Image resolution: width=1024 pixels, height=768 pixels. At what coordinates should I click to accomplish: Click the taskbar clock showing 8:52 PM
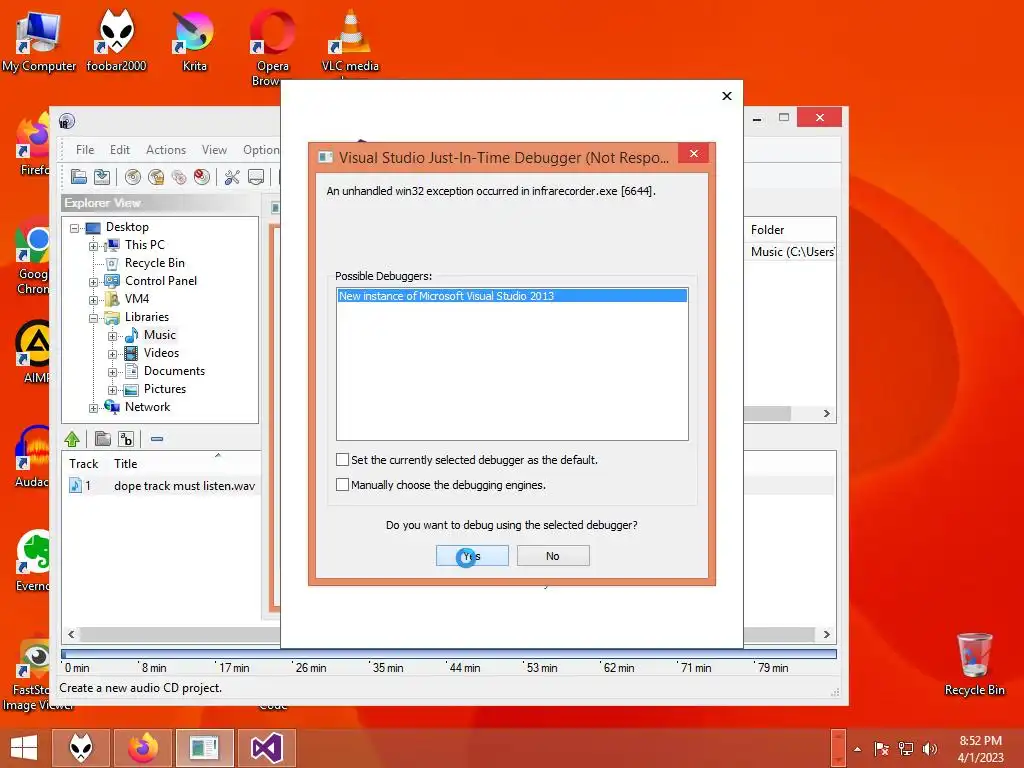(x=980, y=749)
